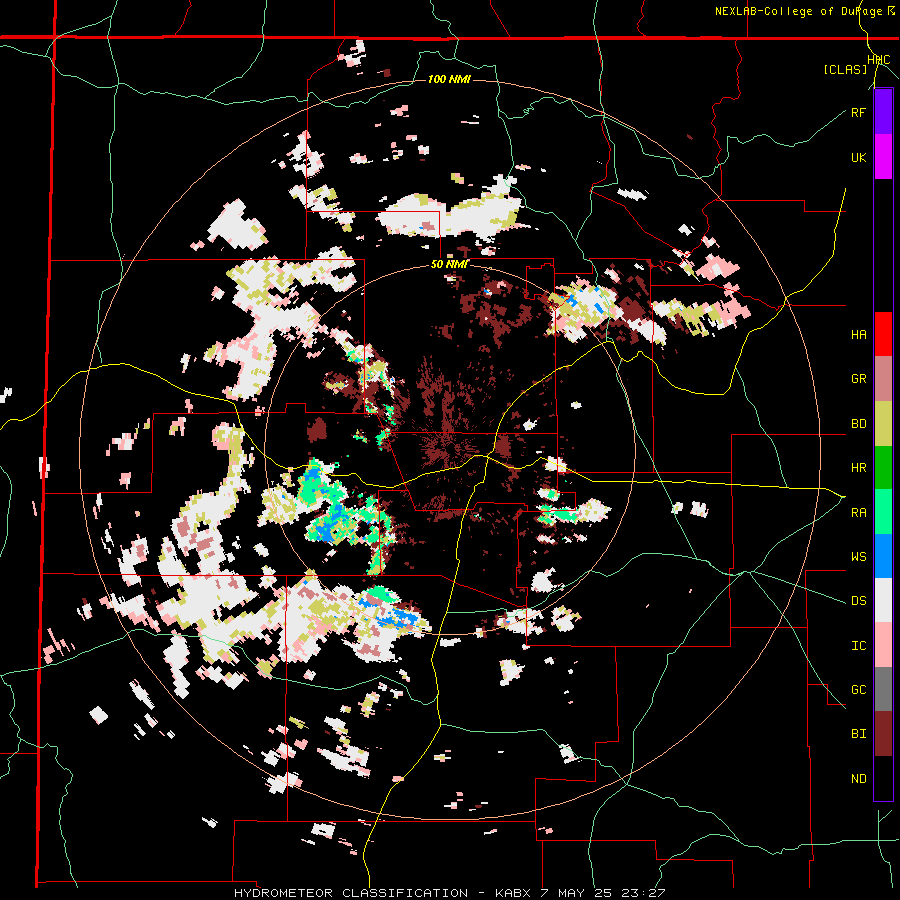The width and height of the screenshot is (900, 900).
Task: Click the DS white legend color block
Action: (x=883, y=600)
